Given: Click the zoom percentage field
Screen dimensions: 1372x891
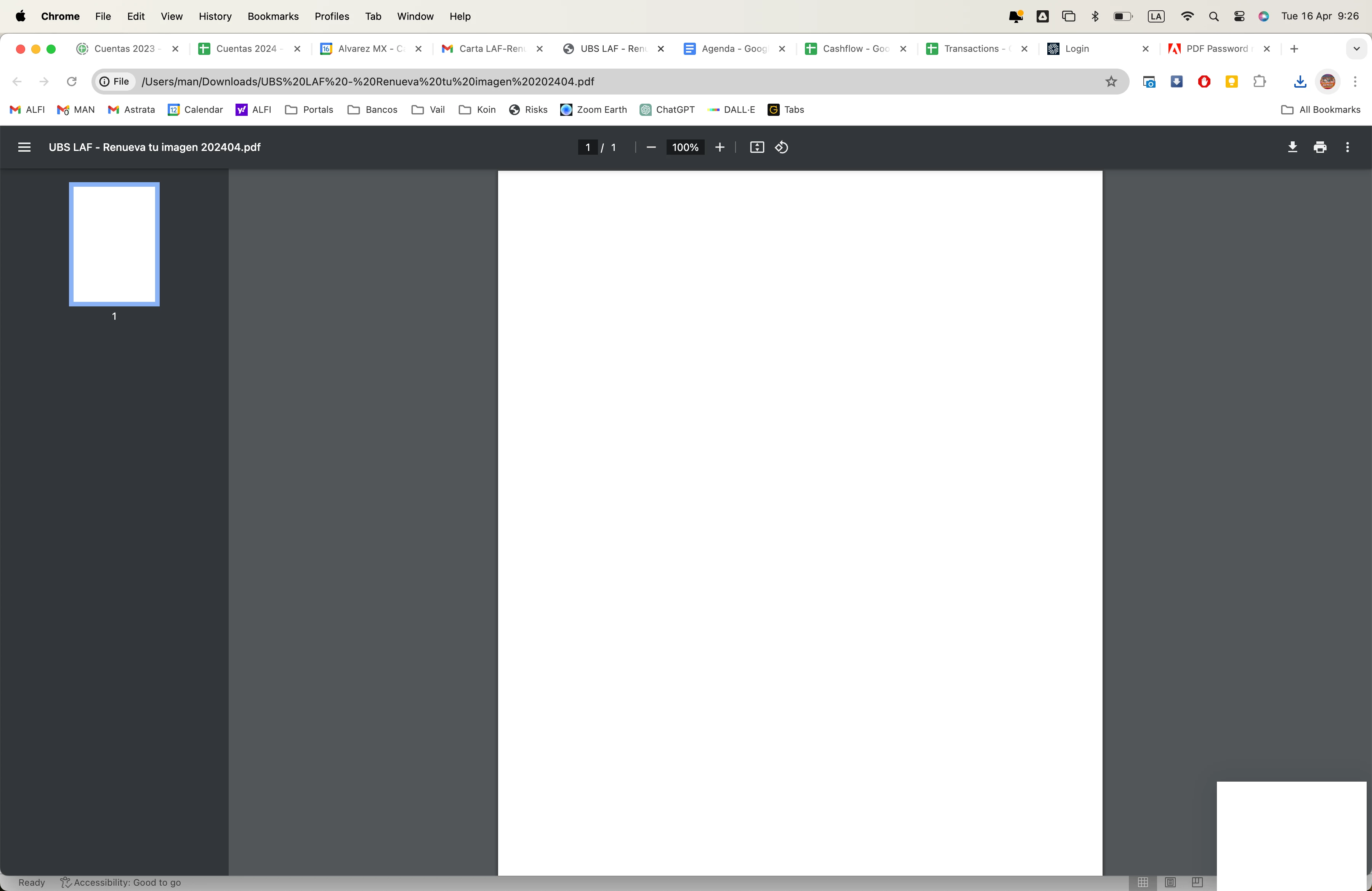Looking at the screenshot, I should pos(685,147).
